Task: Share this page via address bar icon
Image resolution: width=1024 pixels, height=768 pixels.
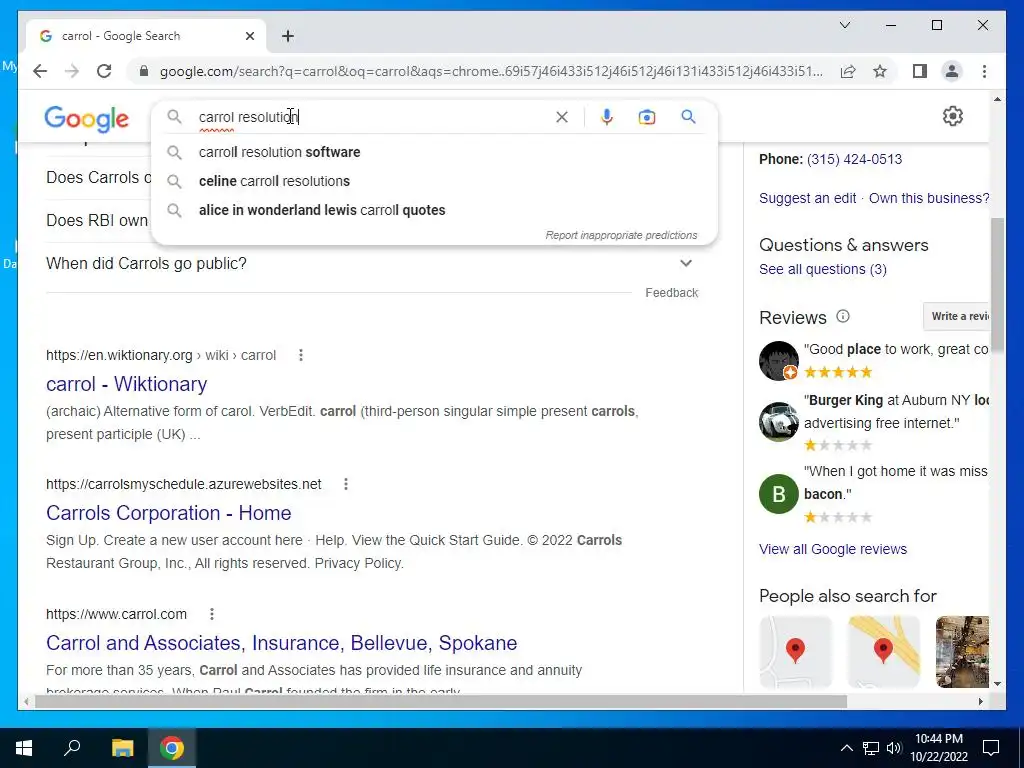Action: click(848, 71)
